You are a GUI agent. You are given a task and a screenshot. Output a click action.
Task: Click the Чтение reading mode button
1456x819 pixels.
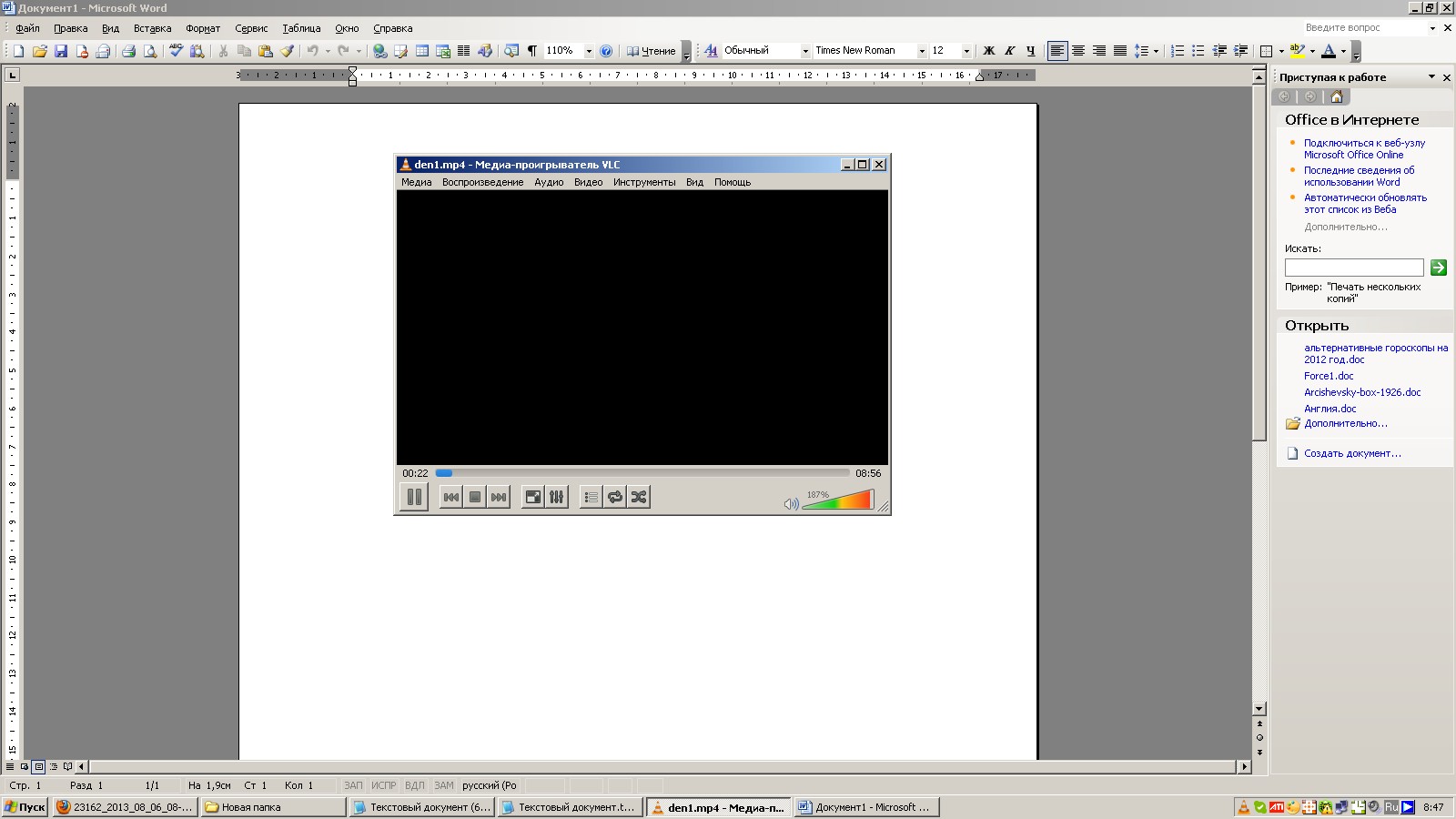click(651, 51)
